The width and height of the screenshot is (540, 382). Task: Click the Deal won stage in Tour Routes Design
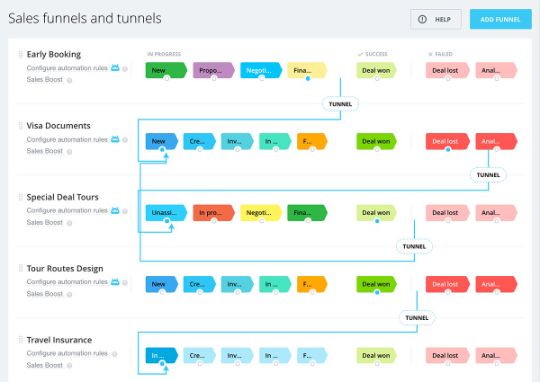point(376,284)
